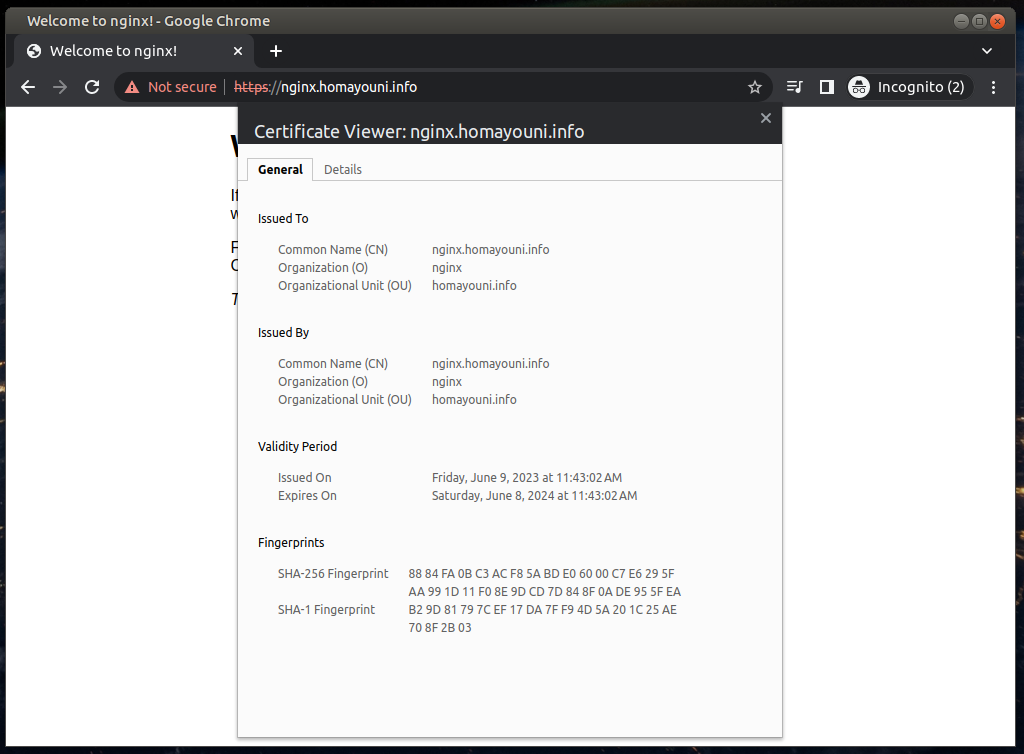Click the SHA-1 fingerprint continuation 70 8F 2B 03
This screenshot has width=1024, height=754.
[440, 628]
